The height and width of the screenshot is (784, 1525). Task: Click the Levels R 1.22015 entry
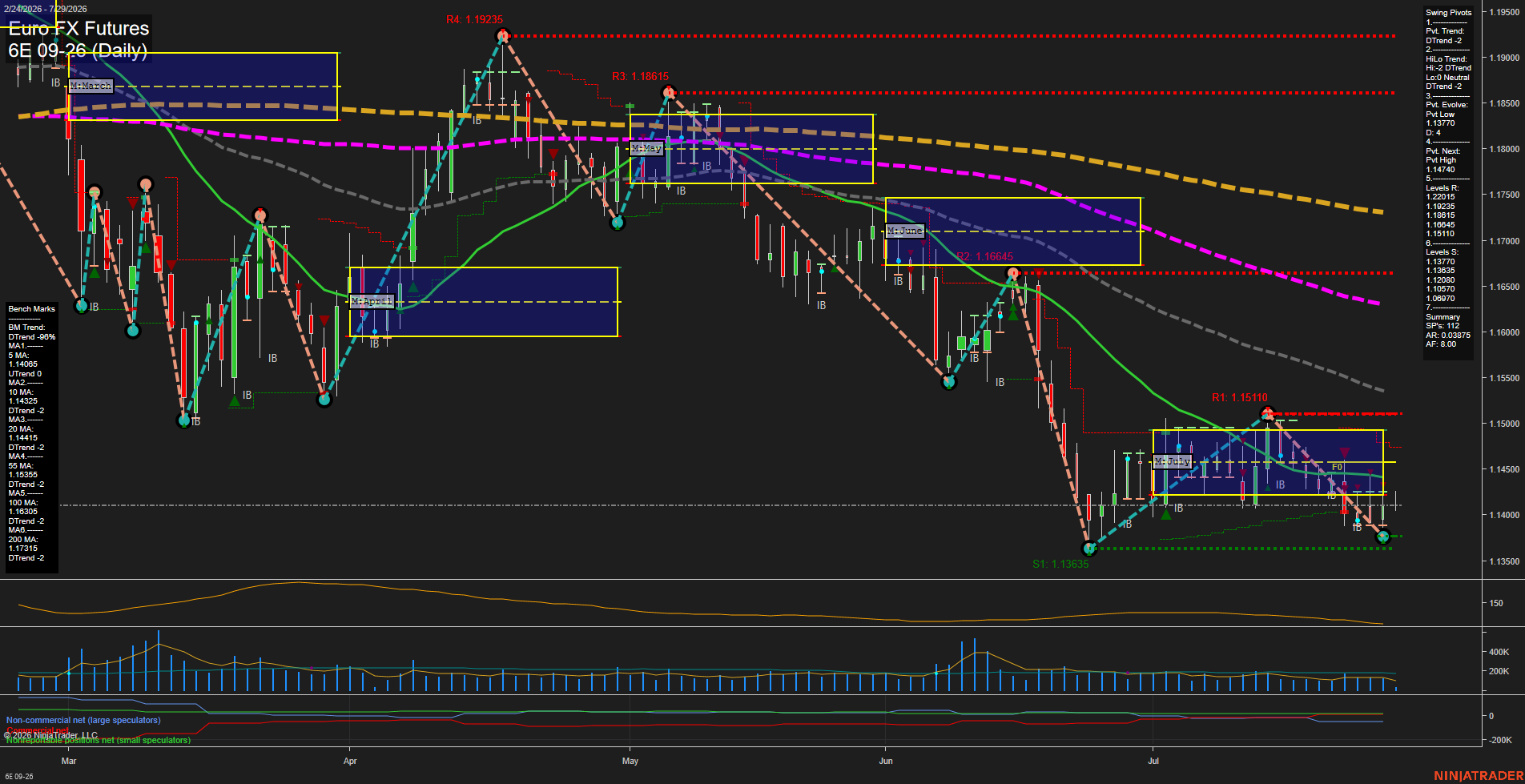pyautogui.click(x=1440, y=197)
